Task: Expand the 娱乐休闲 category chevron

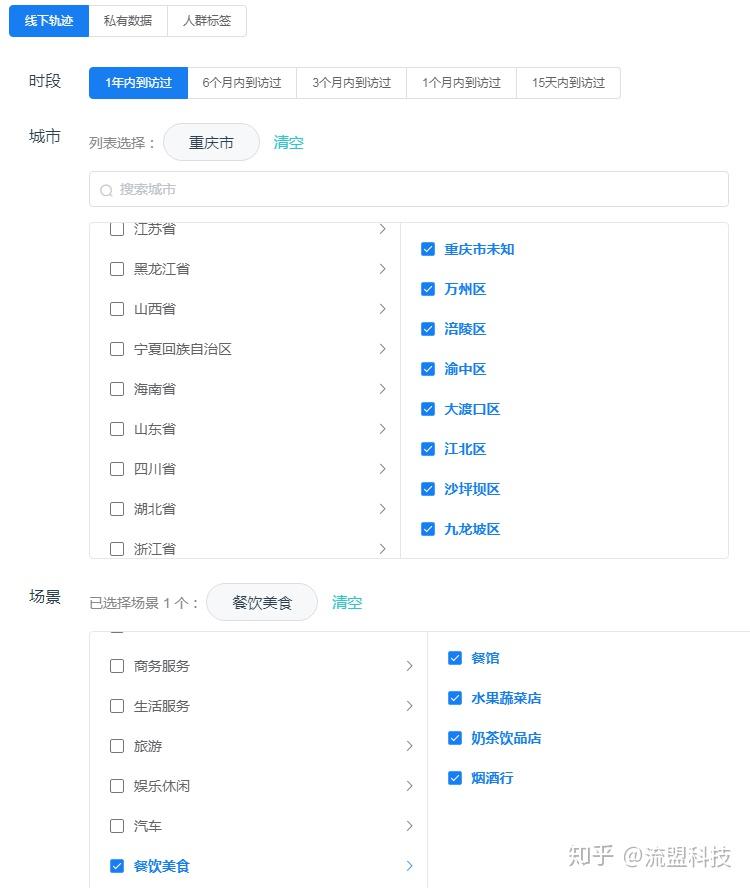Action: [x=409, y=786]
